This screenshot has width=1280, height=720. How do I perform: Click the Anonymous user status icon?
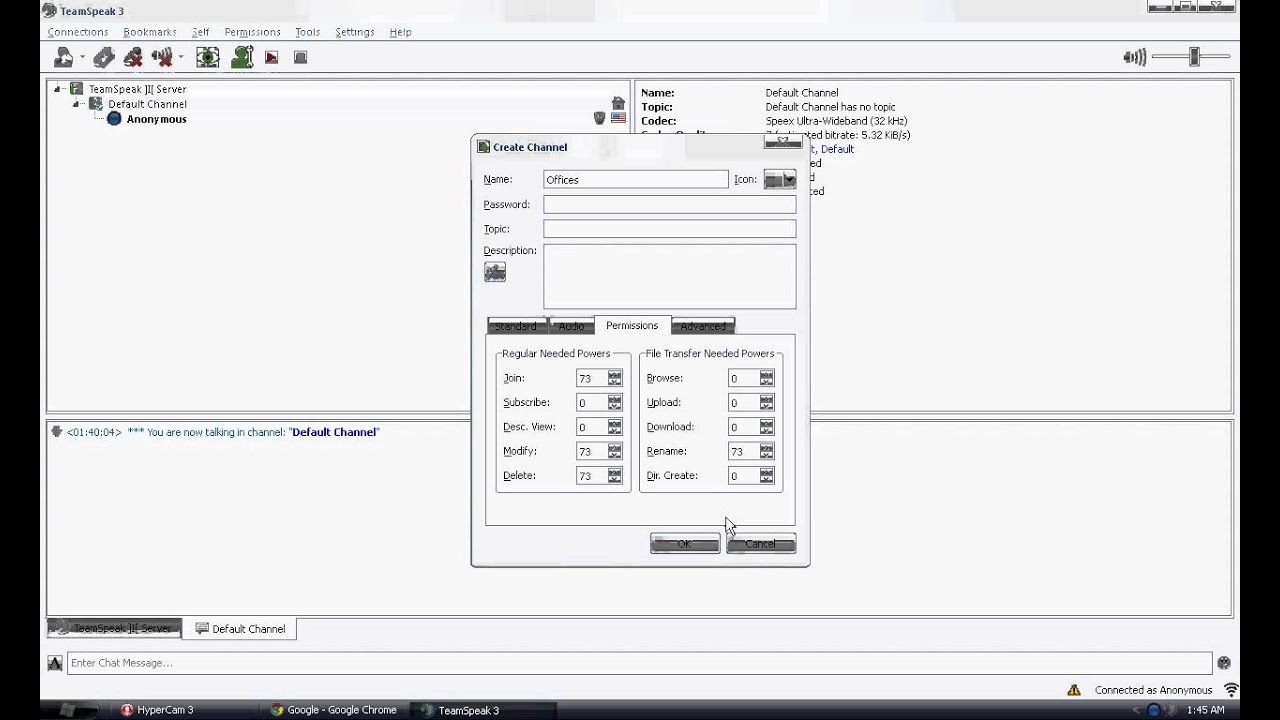114,119
